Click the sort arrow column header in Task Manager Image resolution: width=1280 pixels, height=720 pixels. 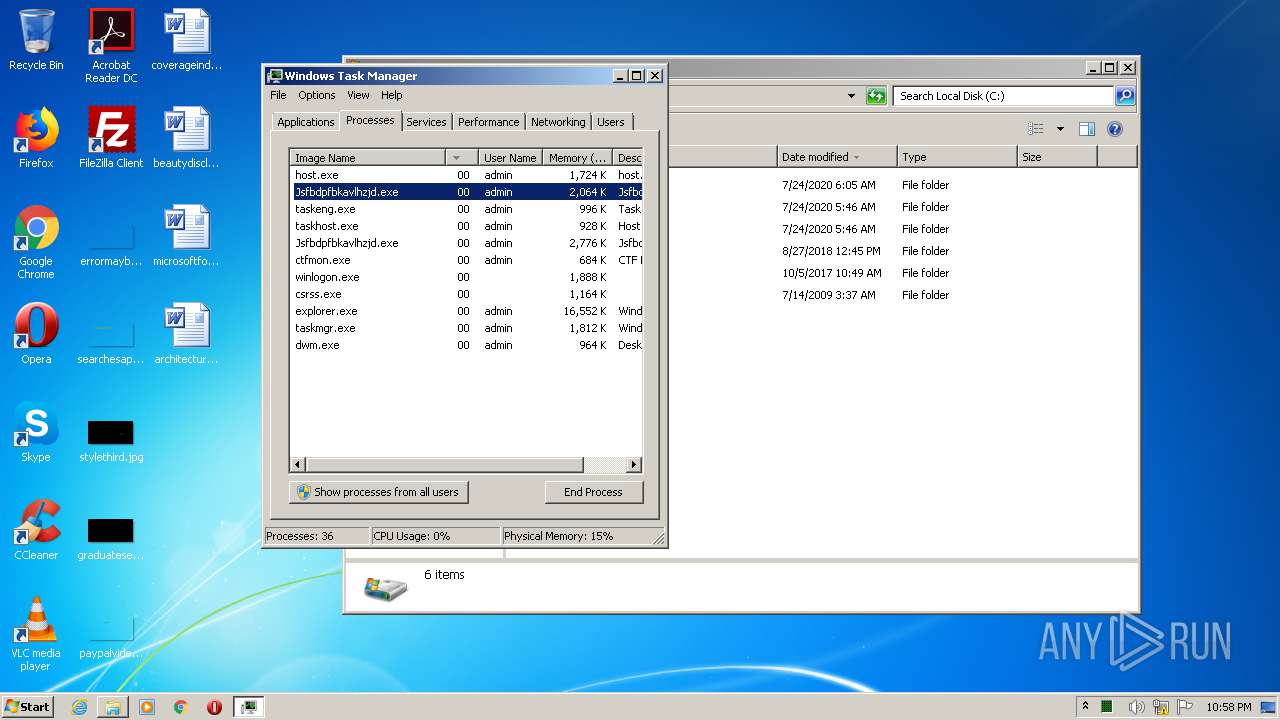coord(461,158)
